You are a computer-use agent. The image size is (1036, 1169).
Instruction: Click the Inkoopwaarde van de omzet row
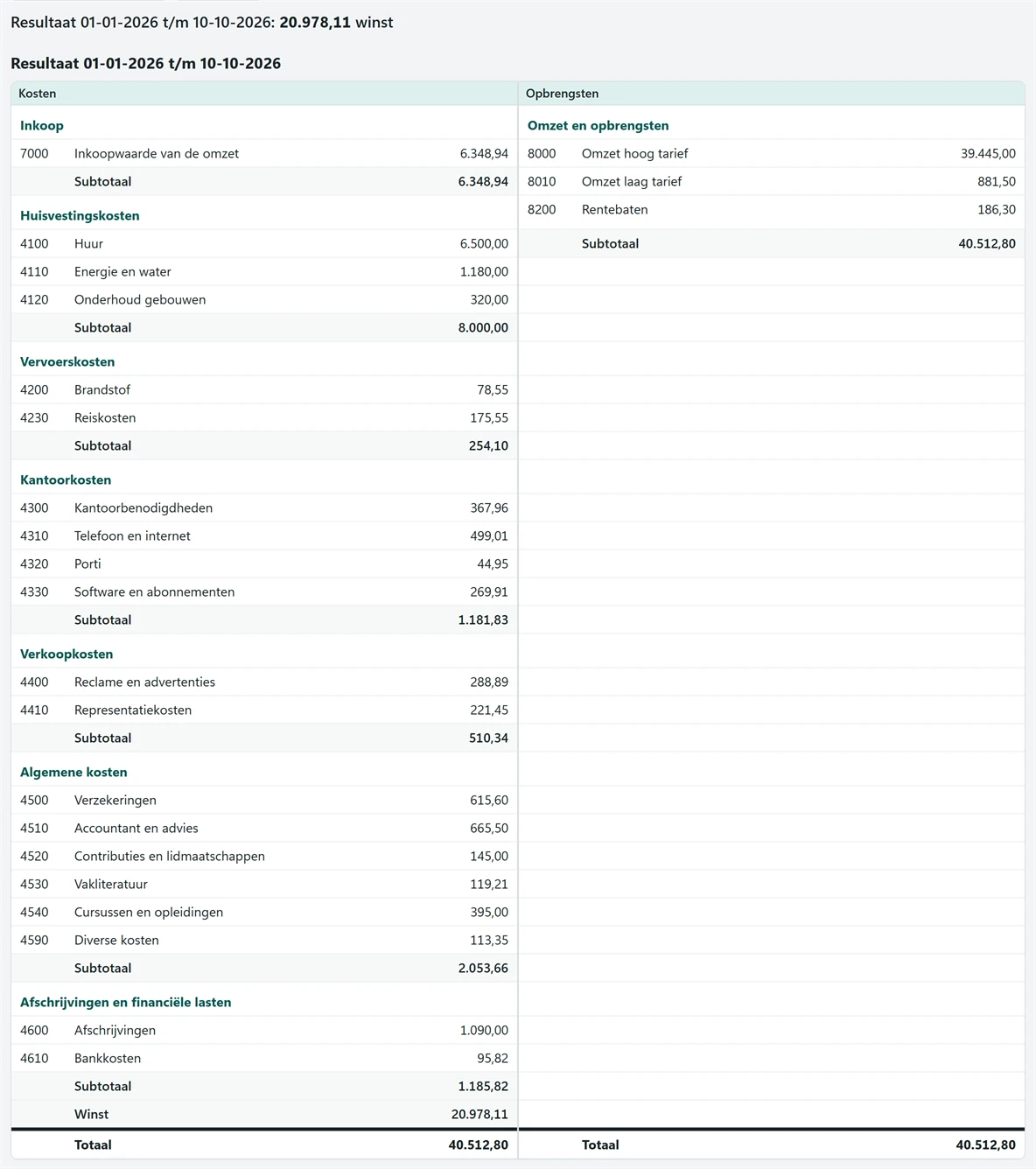[264, 153]
